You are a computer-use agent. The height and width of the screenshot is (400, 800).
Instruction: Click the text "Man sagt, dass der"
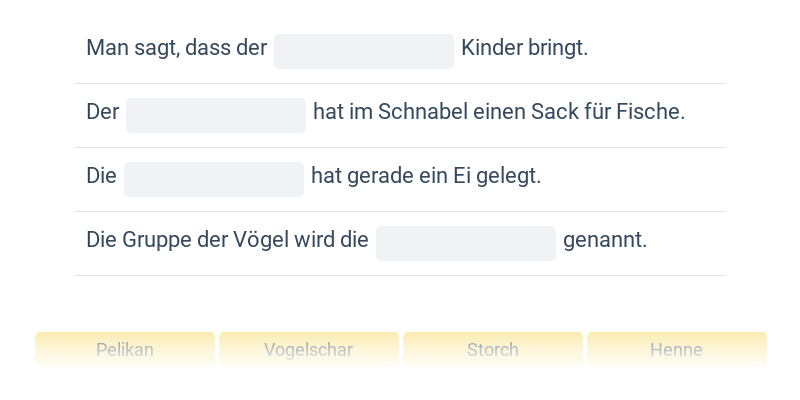(176, 48)
